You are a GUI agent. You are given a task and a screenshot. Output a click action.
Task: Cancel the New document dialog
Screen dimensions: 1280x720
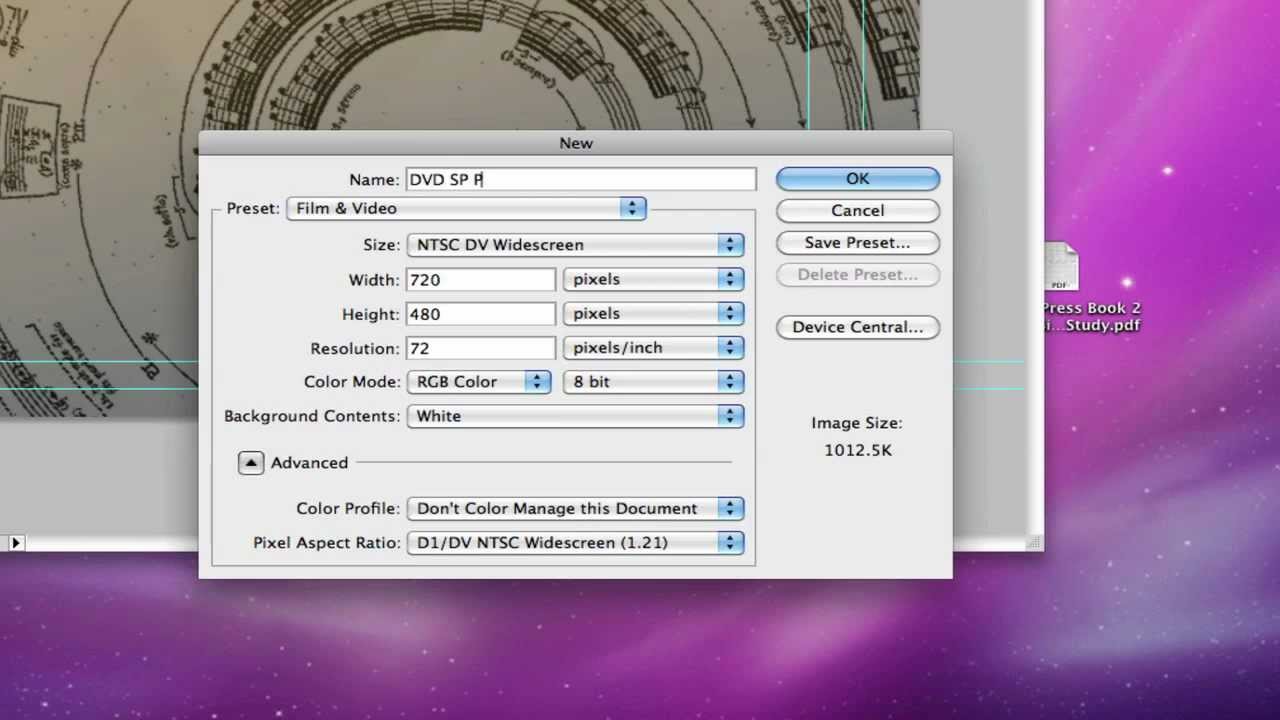pyautogui.click(x=857, y=211)
